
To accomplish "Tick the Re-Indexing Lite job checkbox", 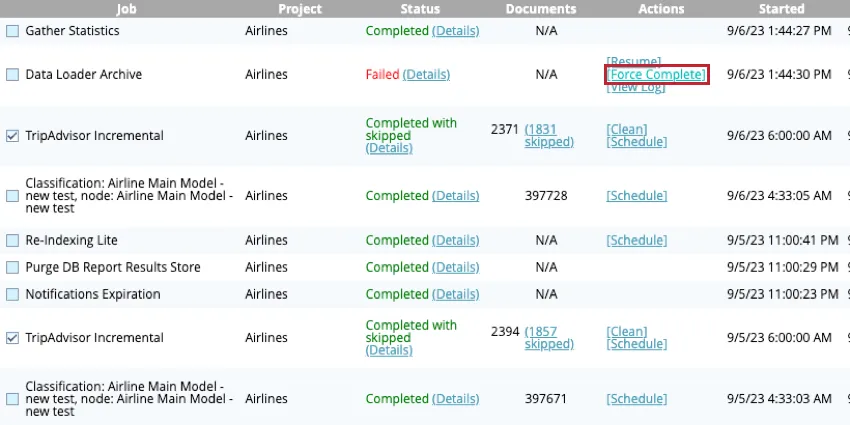I will tap(12, 241).
